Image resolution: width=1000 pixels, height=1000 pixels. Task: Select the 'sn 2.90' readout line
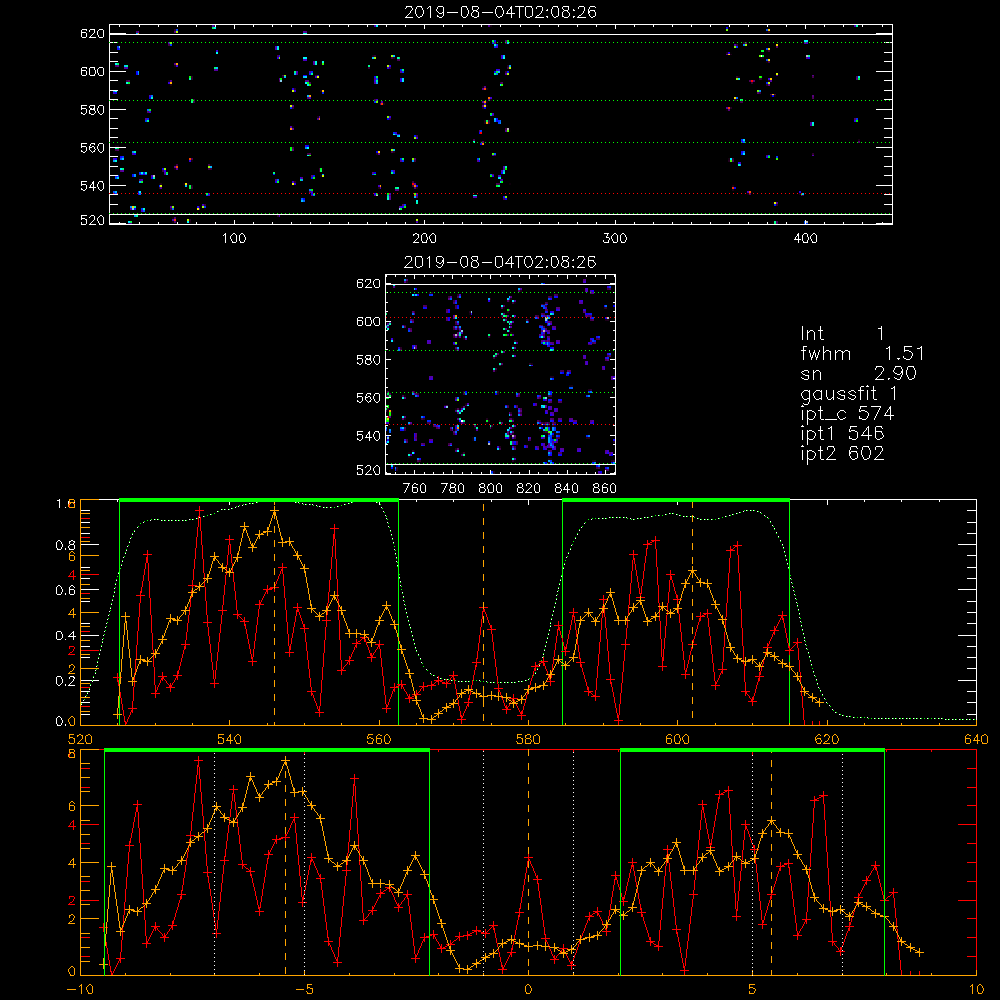tap(858, 374)
